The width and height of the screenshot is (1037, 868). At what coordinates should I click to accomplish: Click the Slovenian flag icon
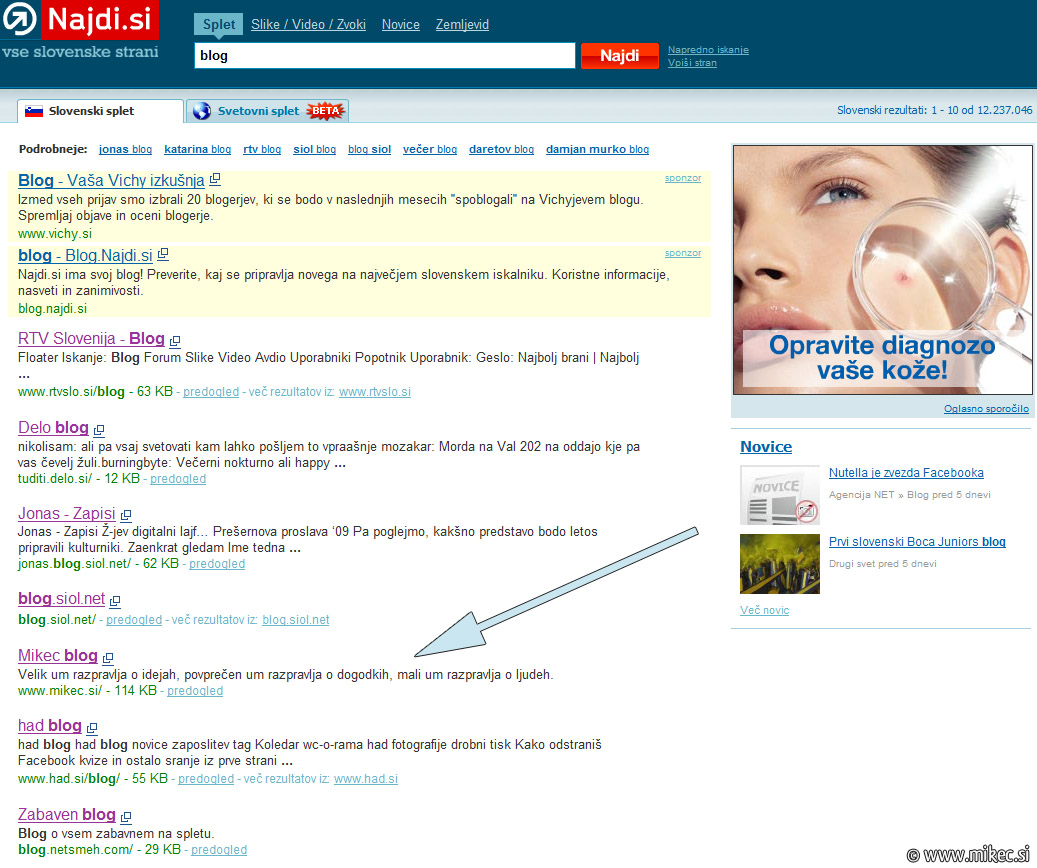tap(34, 111)
